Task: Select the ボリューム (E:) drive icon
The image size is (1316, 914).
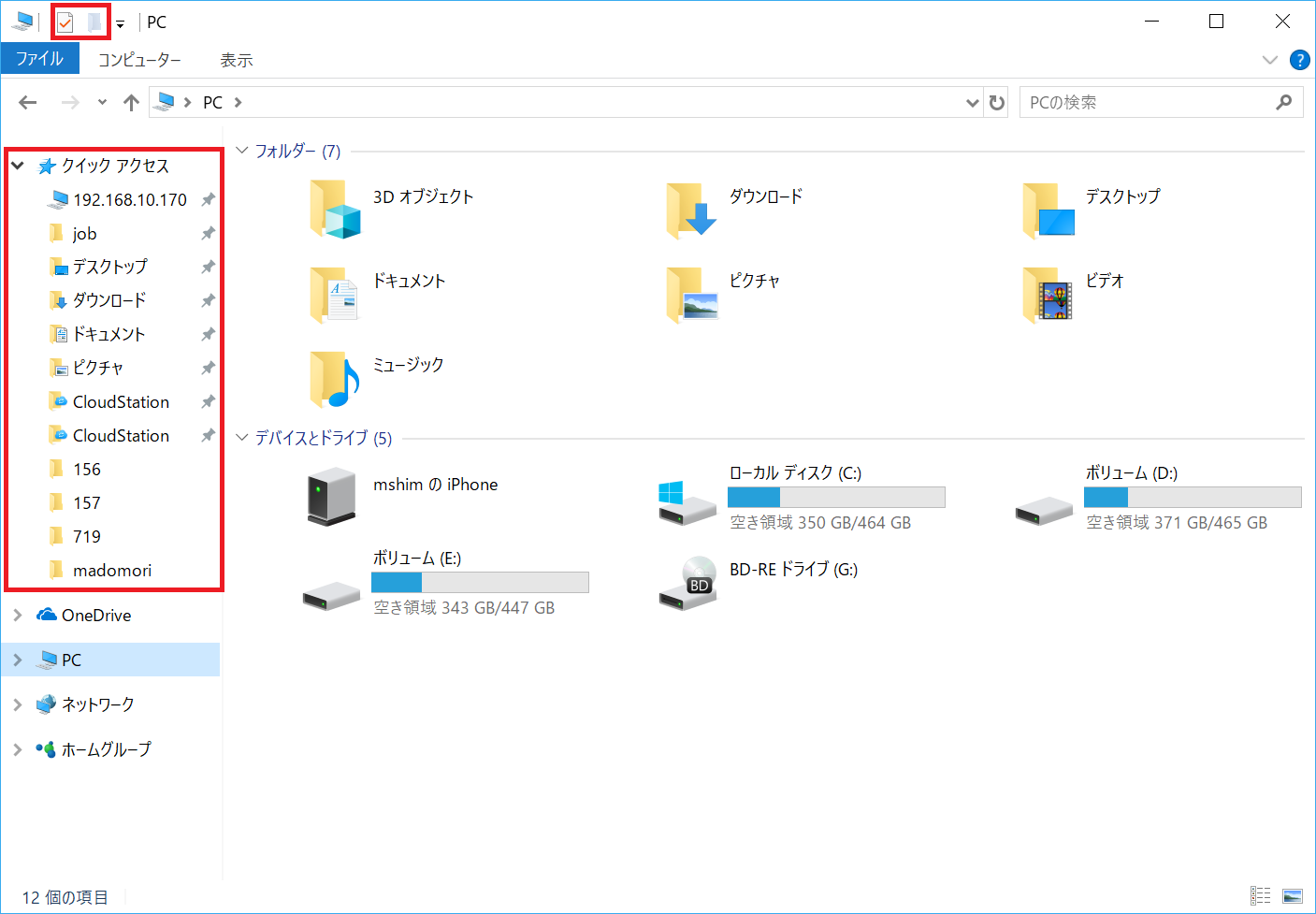Action: click(x=331, y=596)
